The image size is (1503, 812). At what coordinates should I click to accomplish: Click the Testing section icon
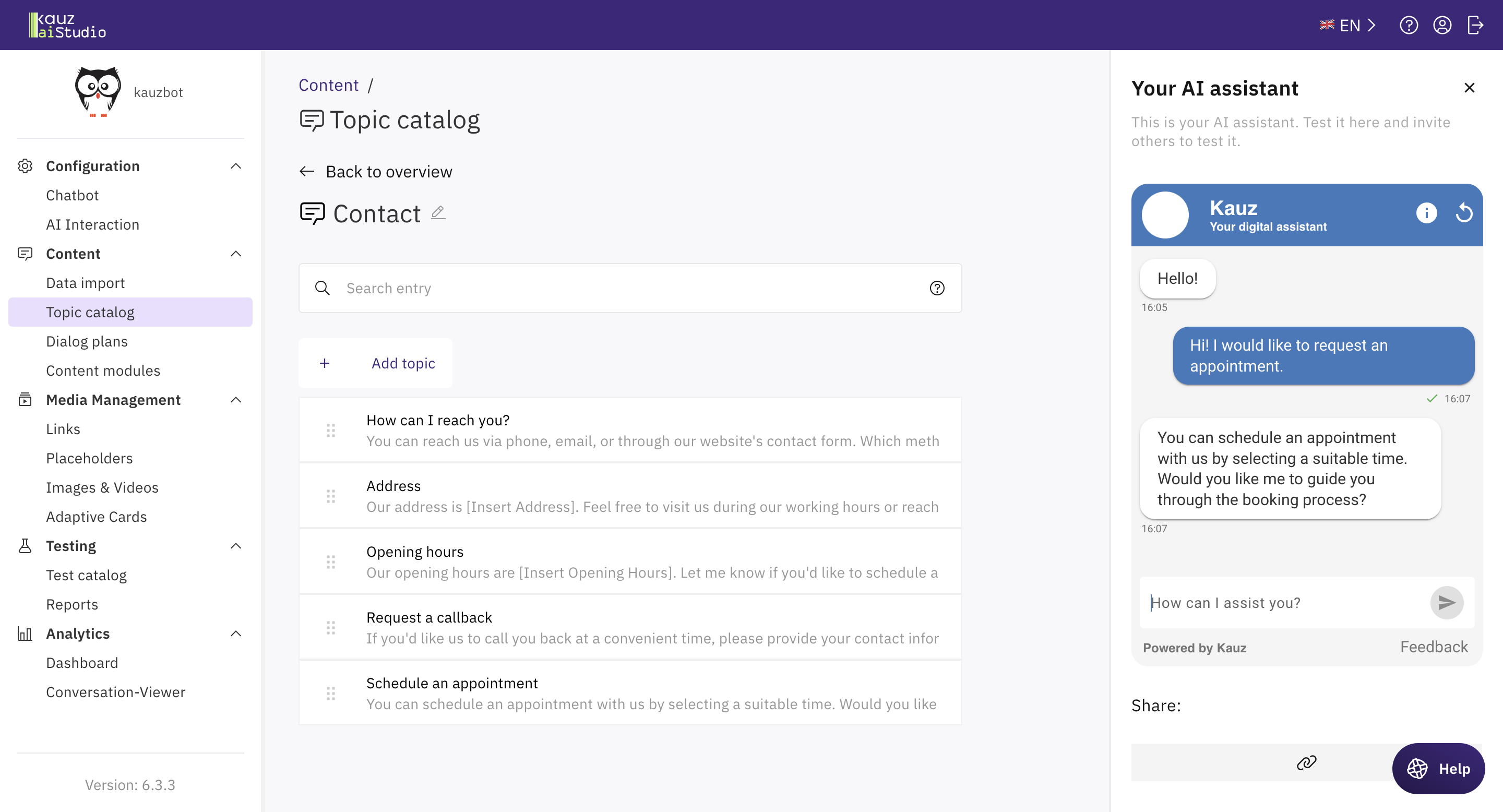25,545
